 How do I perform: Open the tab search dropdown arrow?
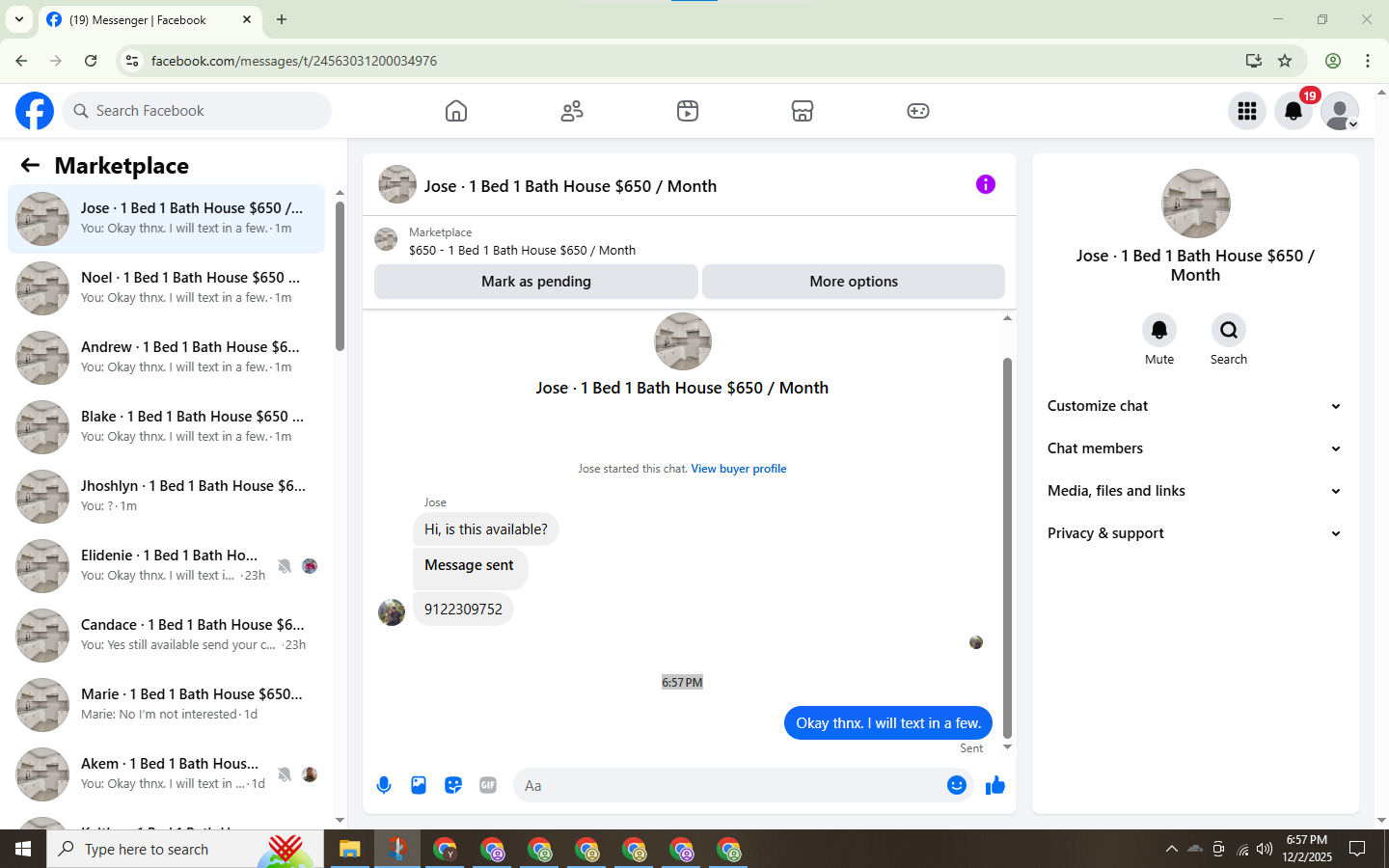(18, 19)
